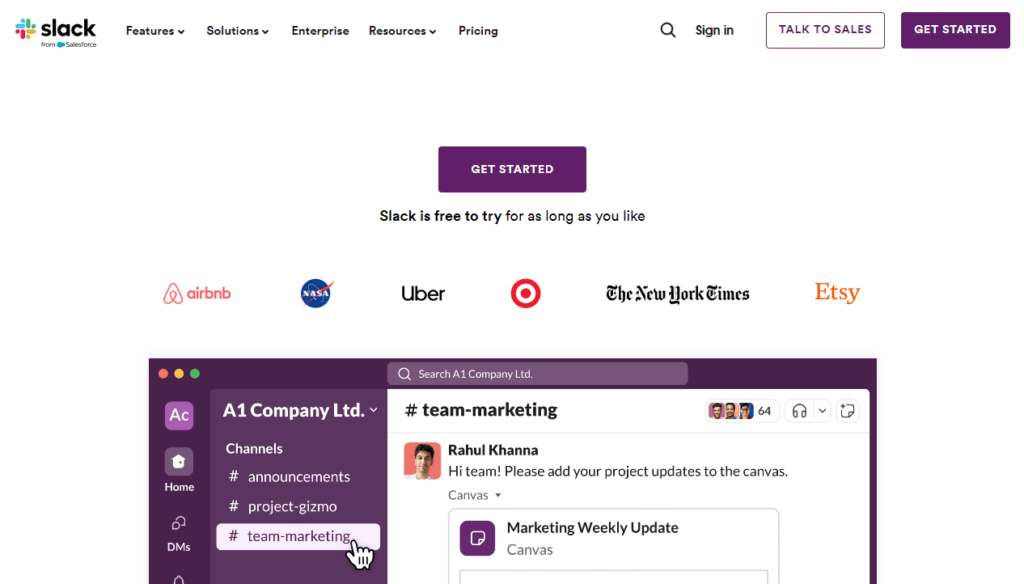Screen dimensions: 1024x584
Task: Open the Marketing Weekly Update canvas icon
Action: (477, 538)
